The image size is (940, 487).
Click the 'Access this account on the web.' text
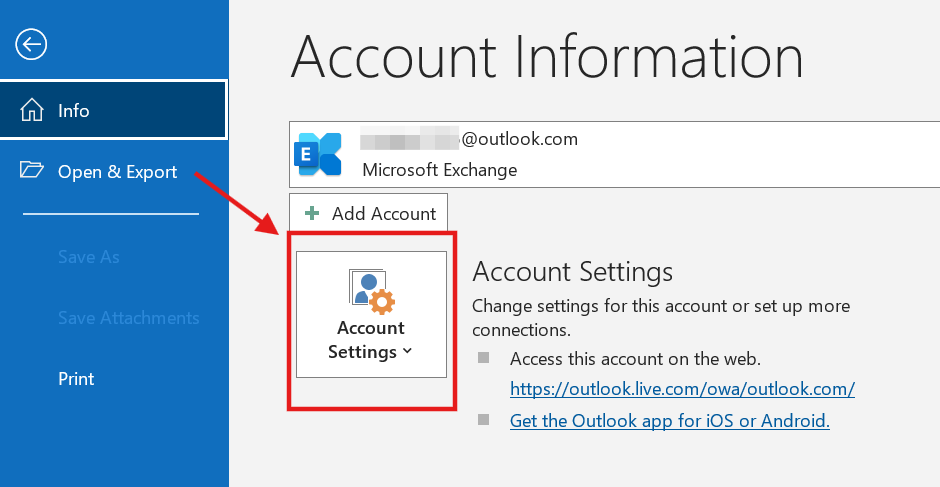[x=635, y=359]
